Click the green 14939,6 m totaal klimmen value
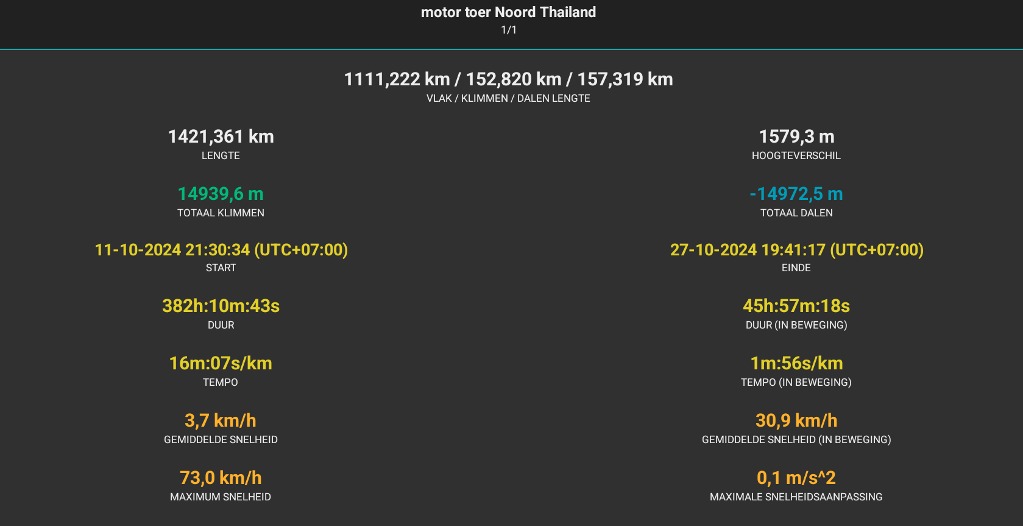Image resolution: width=1023 pixels, height=526 pixels. click(221, 194)
